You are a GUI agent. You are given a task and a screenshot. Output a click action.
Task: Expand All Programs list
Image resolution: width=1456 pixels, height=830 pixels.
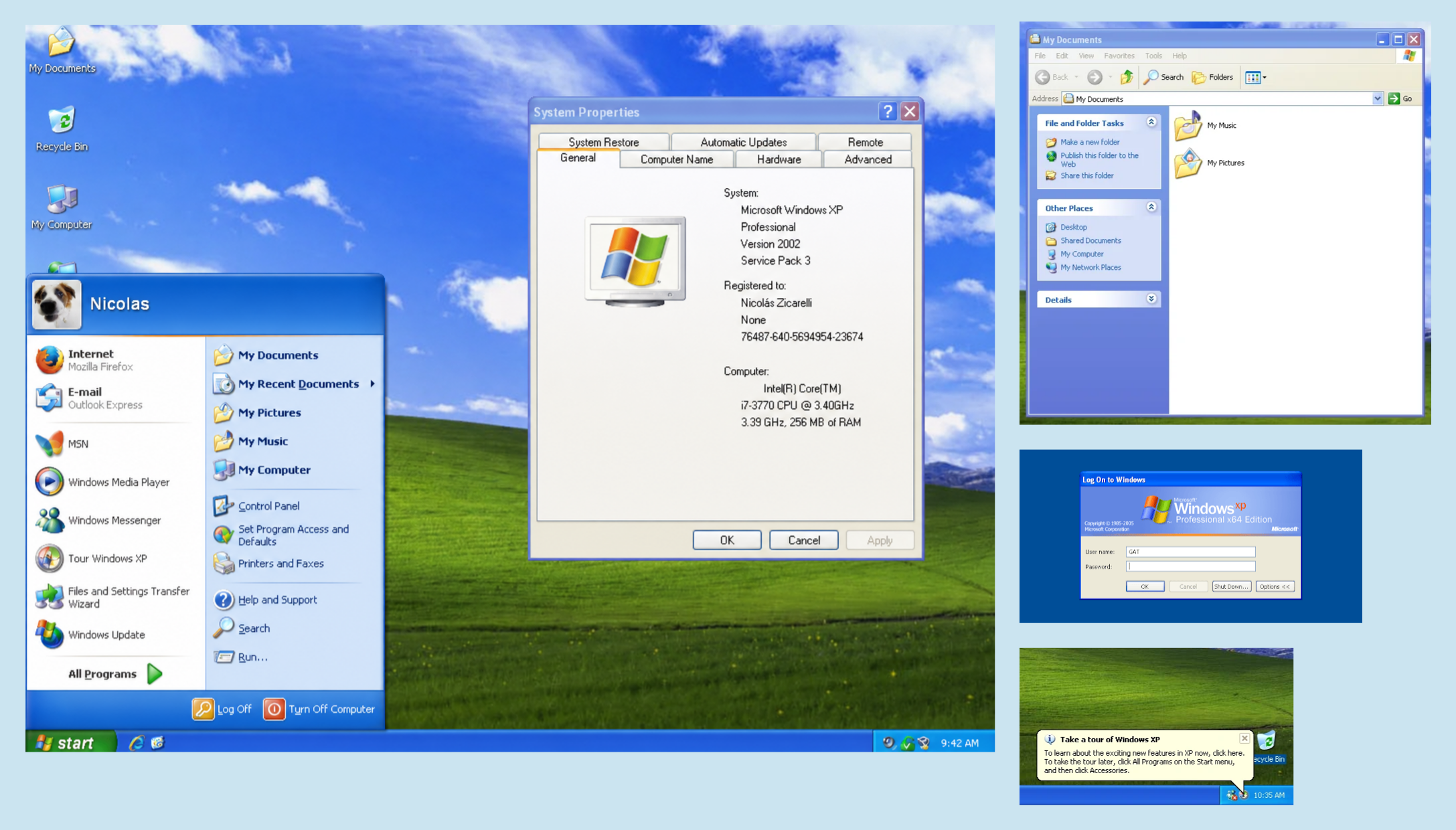[115, 674]
